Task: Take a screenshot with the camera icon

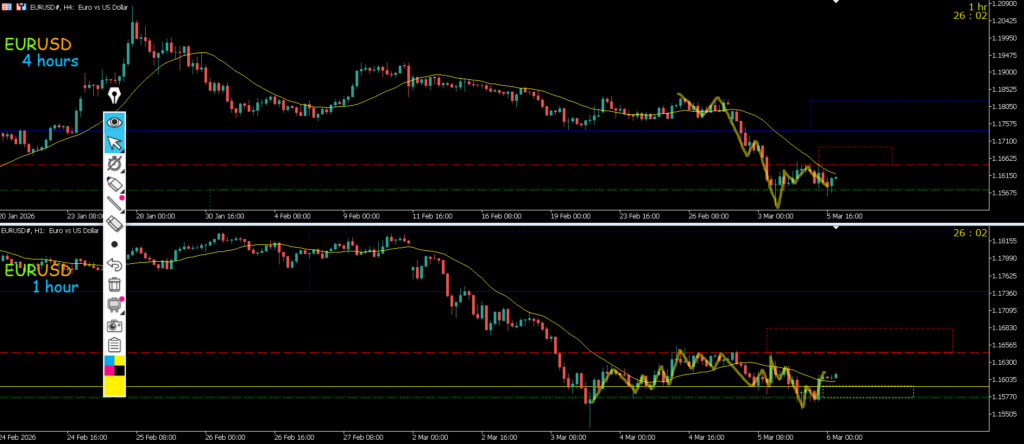Action: tap(115, 325)
